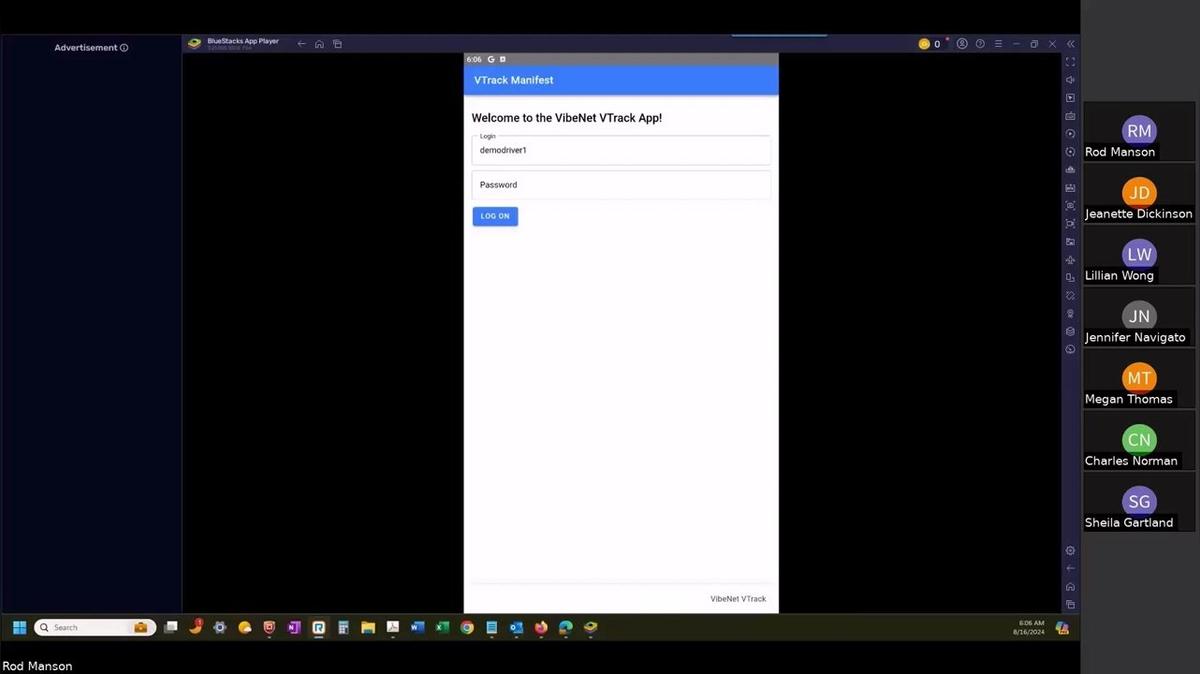This screenshot has height=674, width=1200.
Task: Open the account profile icon in the title bar
Action: click(962, 43)
